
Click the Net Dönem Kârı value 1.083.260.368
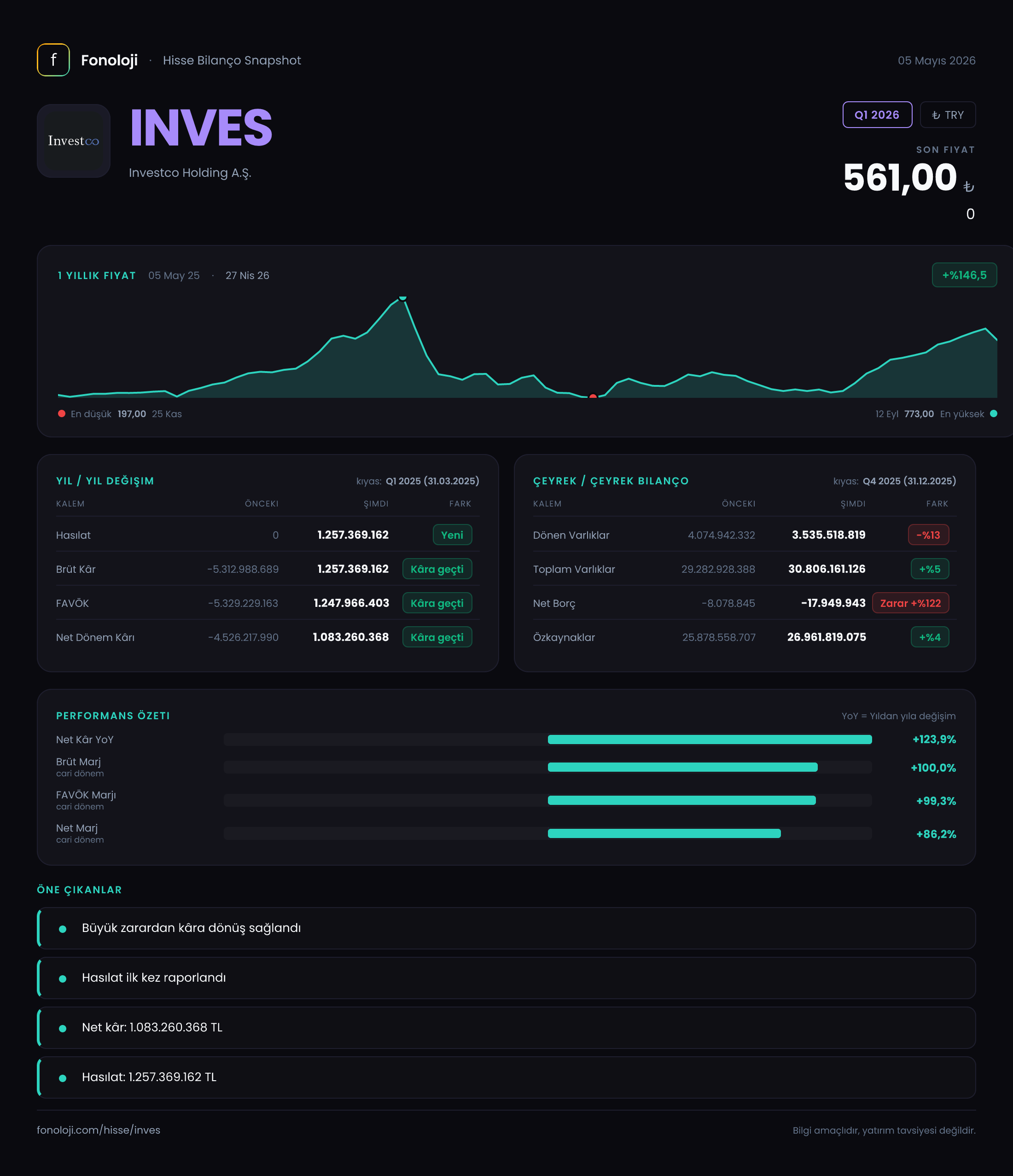tap(350, 637)
